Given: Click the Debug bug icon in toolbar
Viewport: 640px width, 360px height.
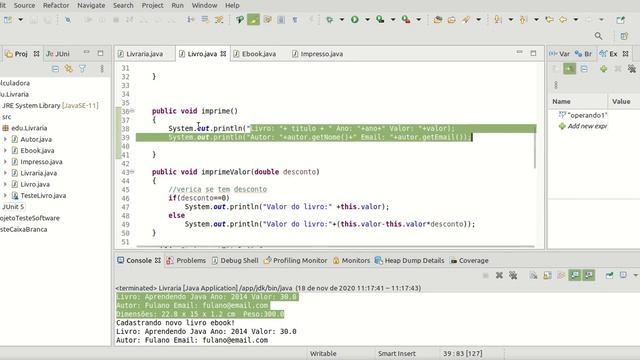Looking at the screenshot, I should click(x=329, y=19).
